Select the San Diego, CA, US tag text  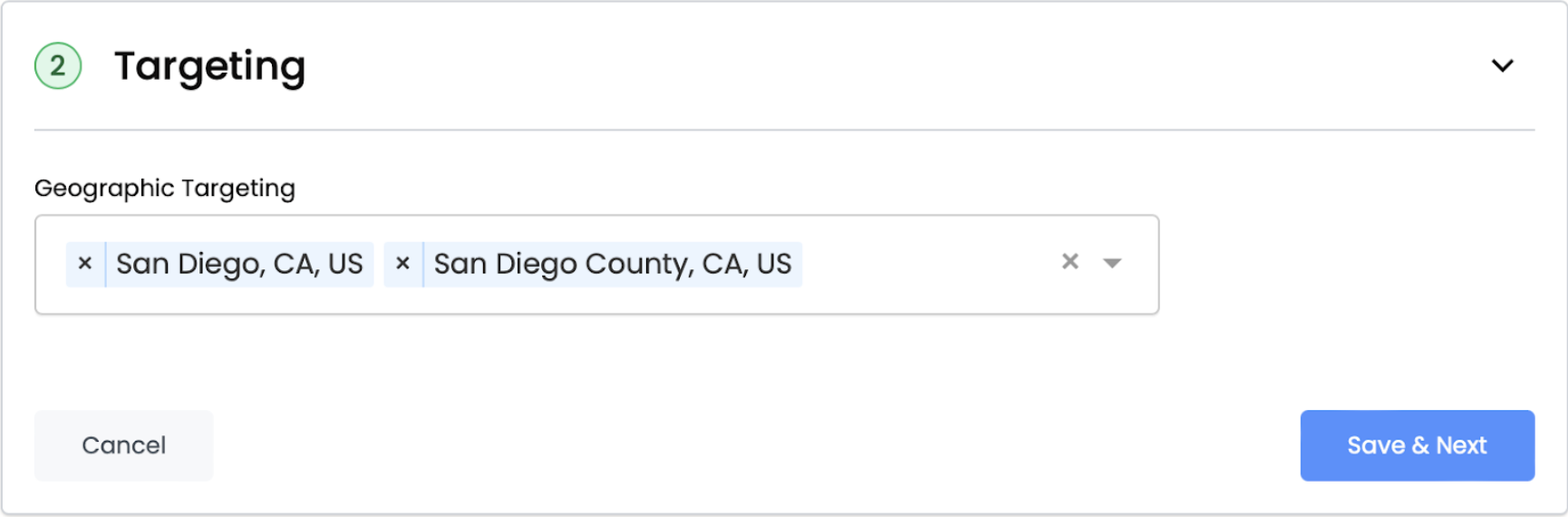coord(239,264)
